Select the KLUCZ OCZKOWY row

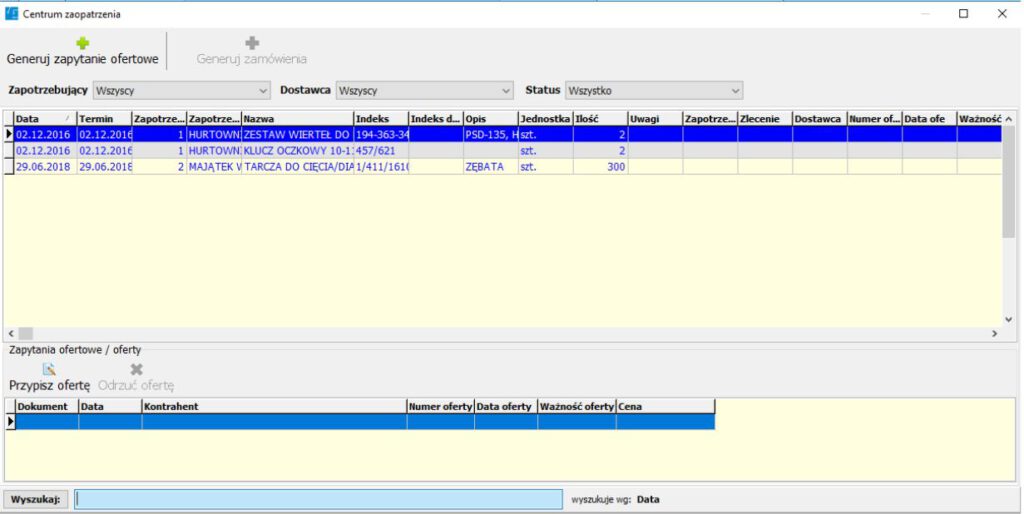tap(297, 150)
